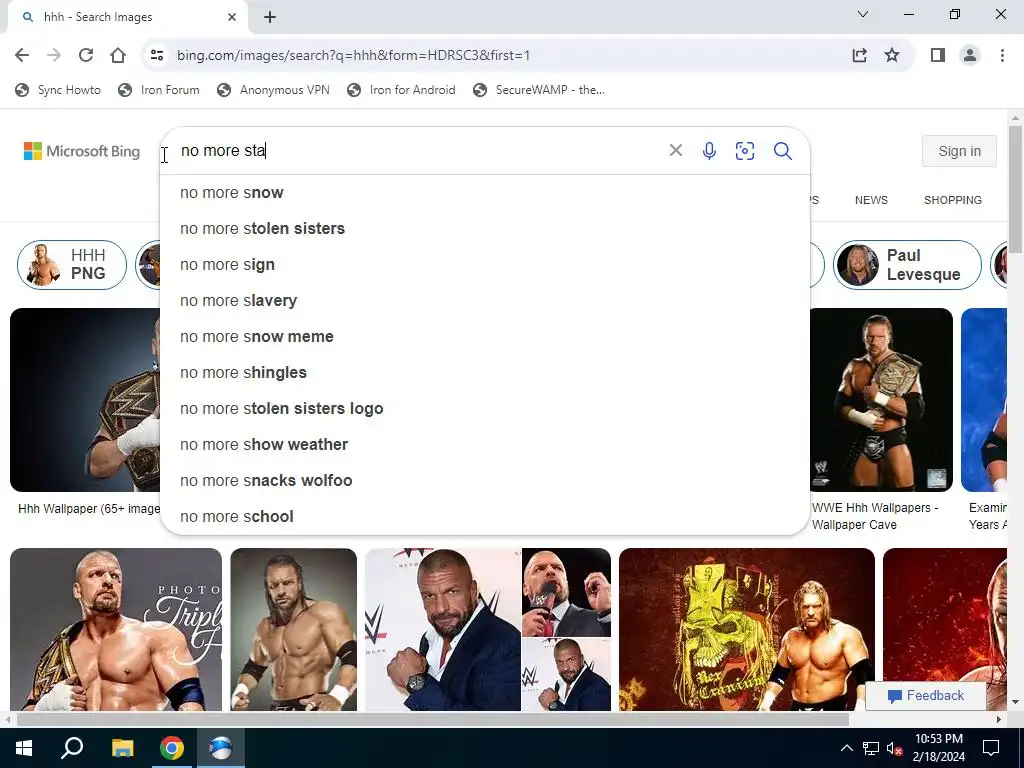Open the profile avatar menu
Image resolution: width=1024 pixels, height=768 pixels.
[x=970, y=56]
